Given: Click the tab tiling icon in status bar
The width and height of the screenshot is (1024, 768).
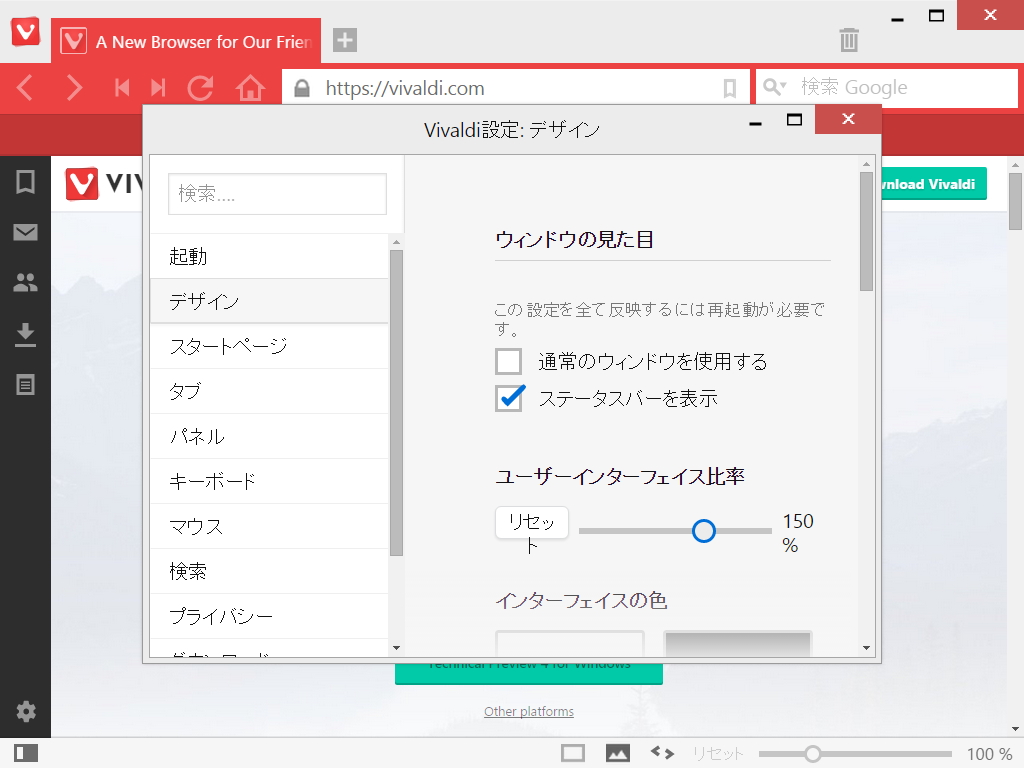Looking at the screenshot, I should pyautogui.click(x=573, y=751).
